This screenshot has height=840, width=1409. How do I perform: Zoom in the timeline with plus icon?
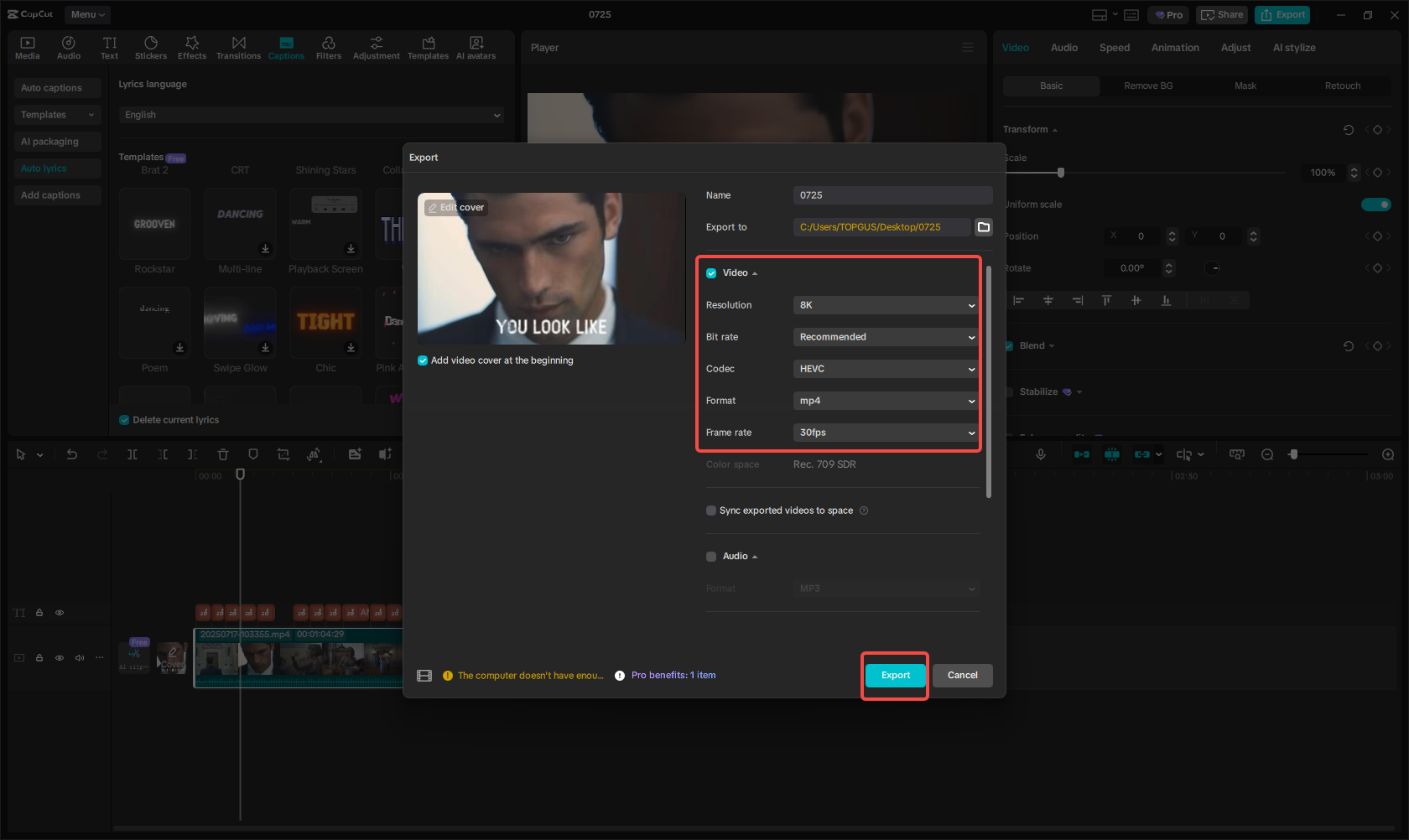pyautogui.click(x=1388, y=454)
